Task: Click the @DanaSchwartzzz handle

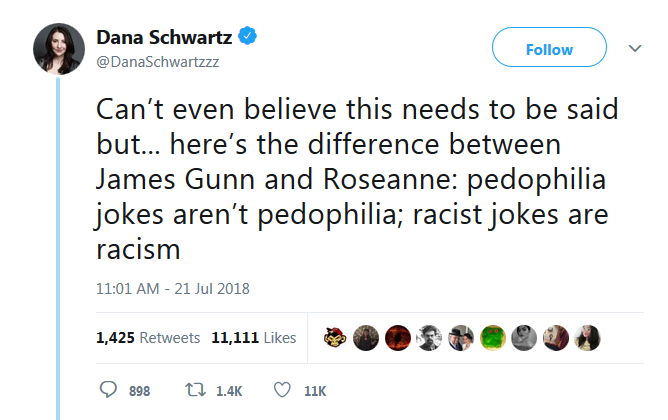Action: tap(158, 60)
